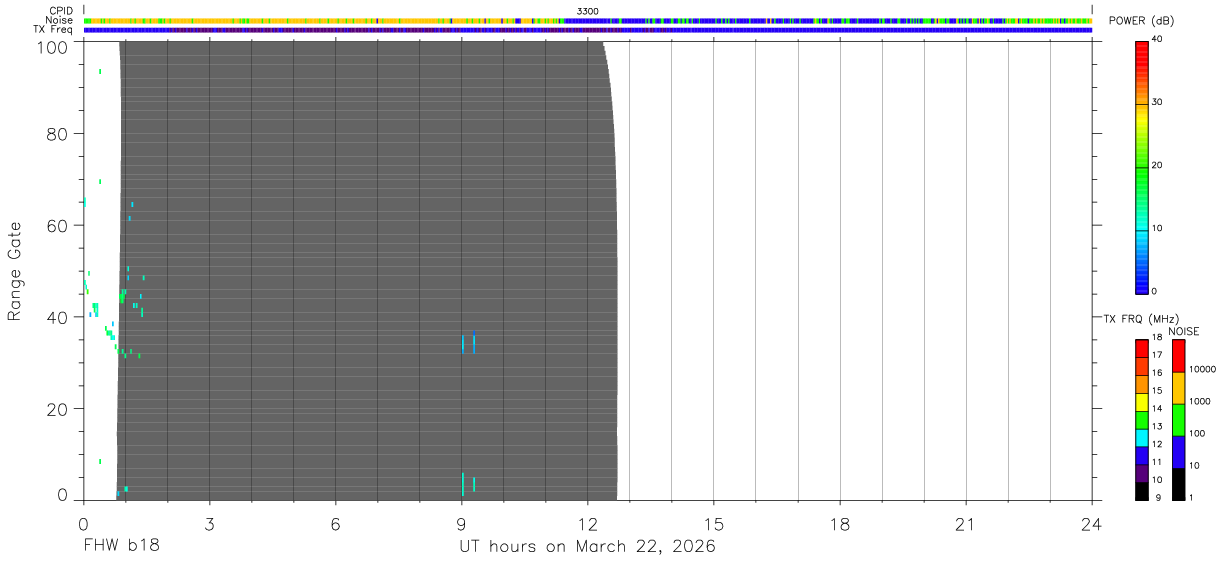Click the CPID label at top left

[x=60, y=11]
